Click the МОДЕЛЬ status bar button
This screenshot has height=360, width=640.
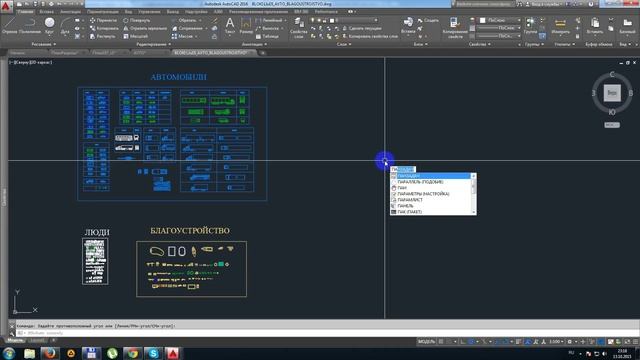click(427, 342)
